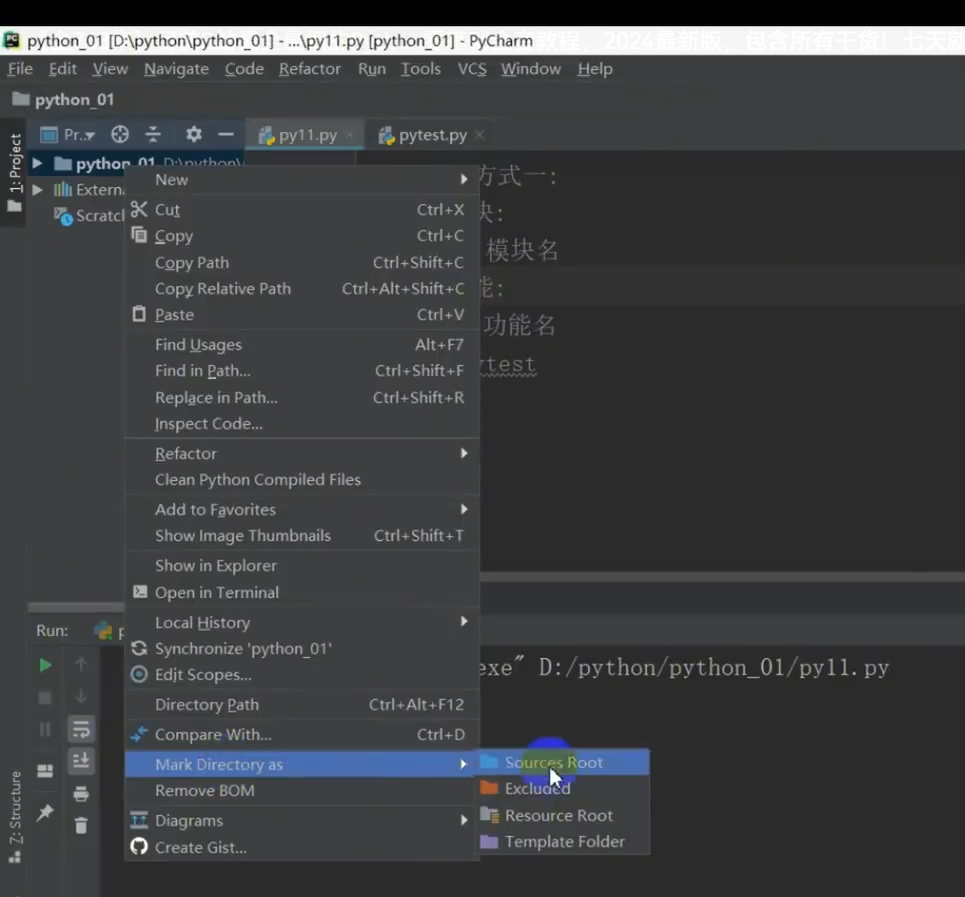Open the Project view mode dropdown
The image size is (965, 897).
pyautogui.click(x=76, y=134)
